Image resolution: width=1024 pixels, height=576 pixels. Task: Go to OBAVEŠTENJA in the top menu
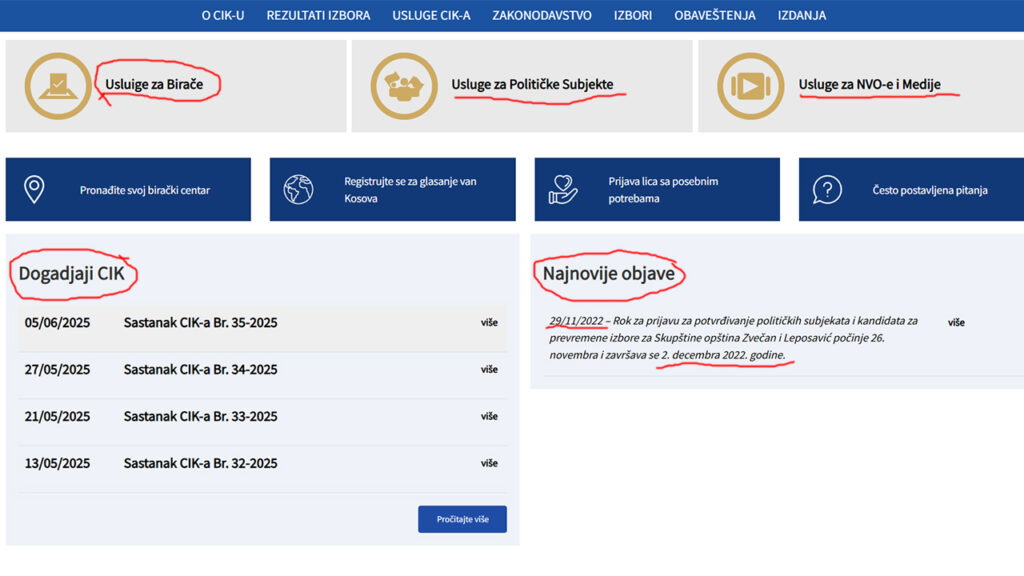pos(714,15)
